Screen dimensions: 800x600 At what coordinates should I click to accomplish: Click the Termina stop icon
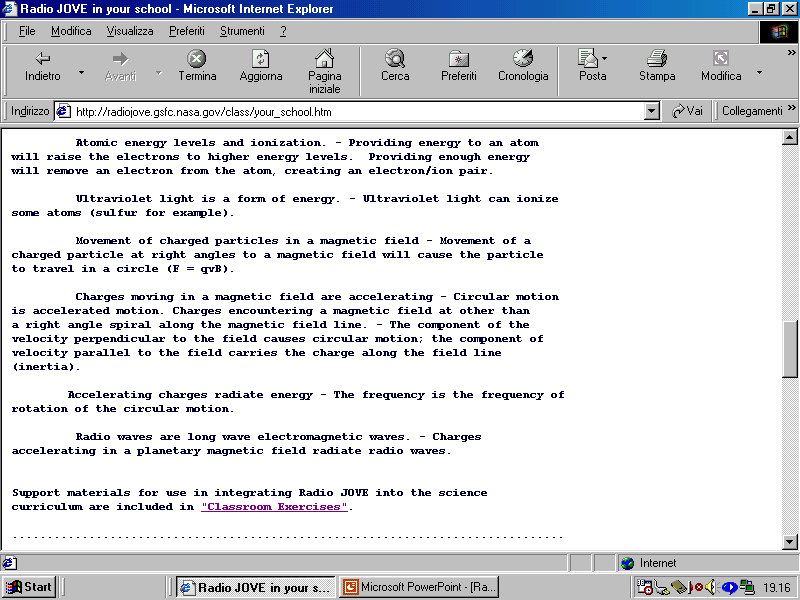tap(197, 59)
